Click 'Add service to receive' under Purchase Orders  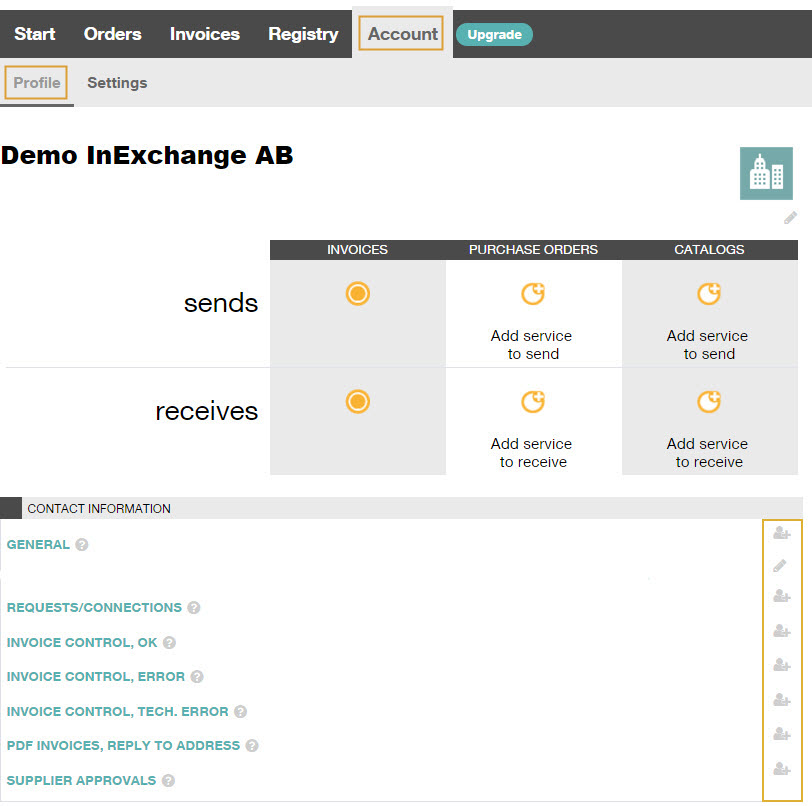(x=532, y=453)
